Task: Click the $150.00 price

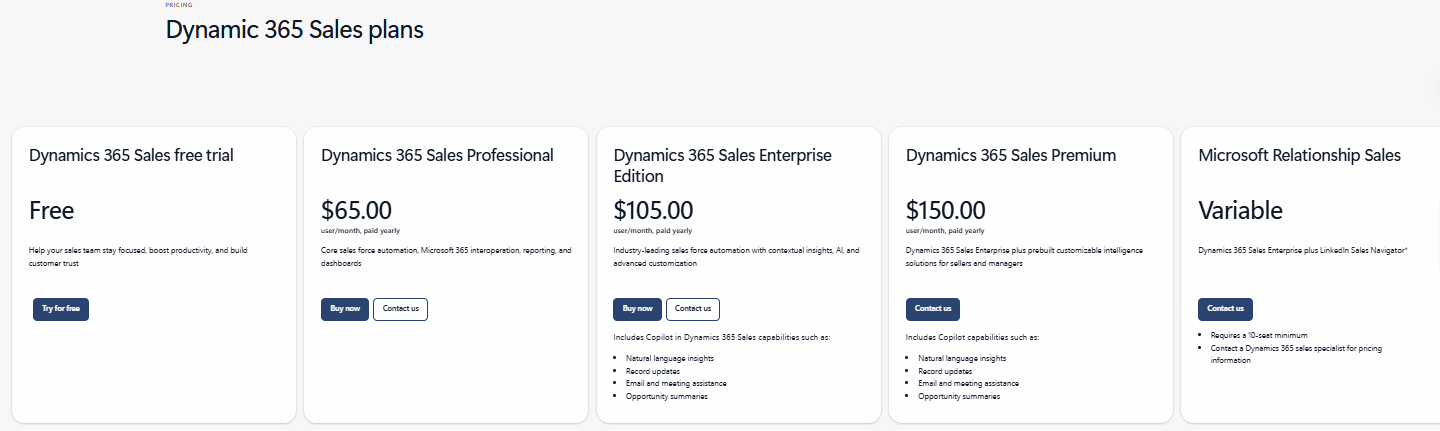Action: coord(946,211)
